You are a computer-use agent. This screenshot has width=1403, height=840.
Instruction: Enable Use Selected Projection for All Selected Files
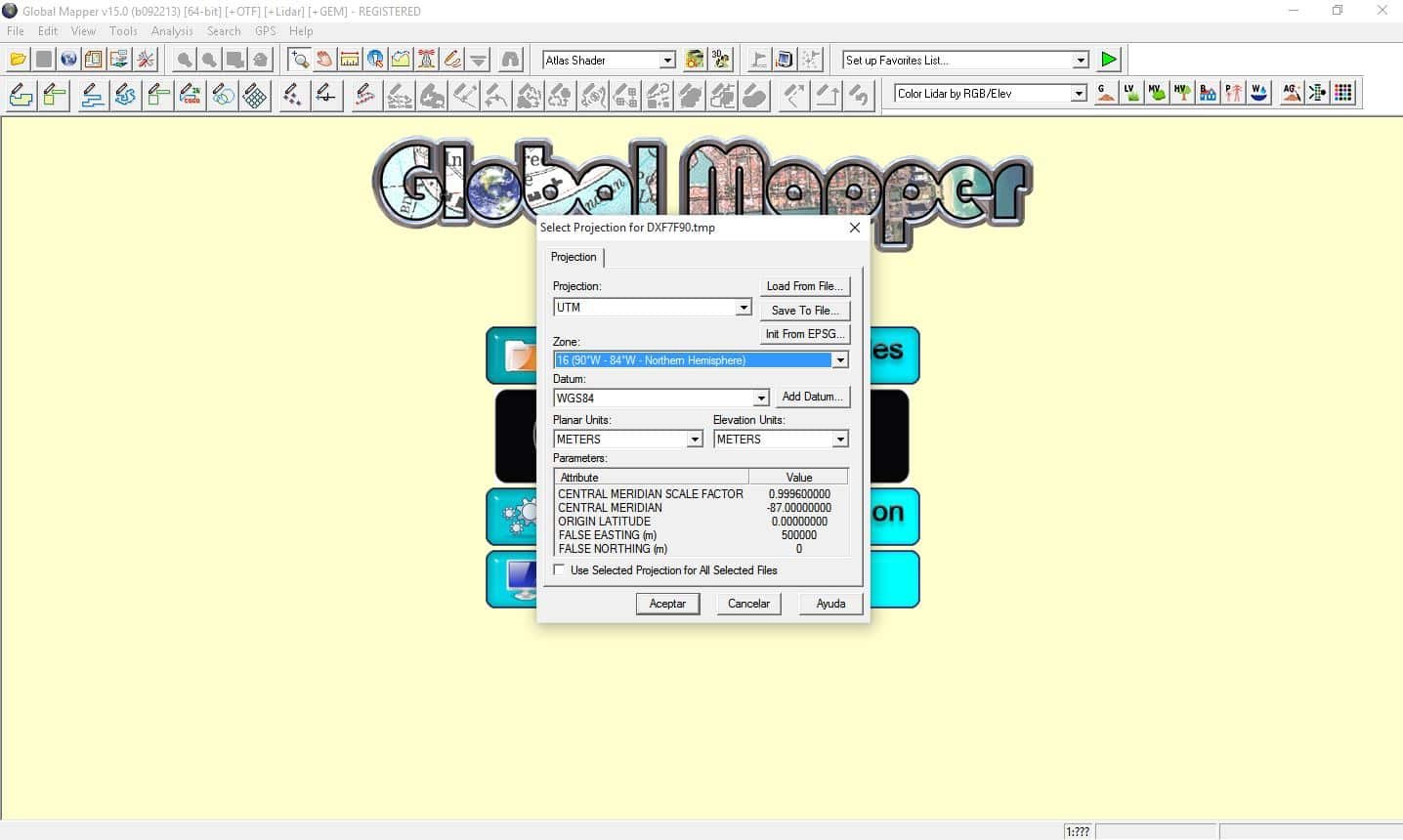click(559, 569)
